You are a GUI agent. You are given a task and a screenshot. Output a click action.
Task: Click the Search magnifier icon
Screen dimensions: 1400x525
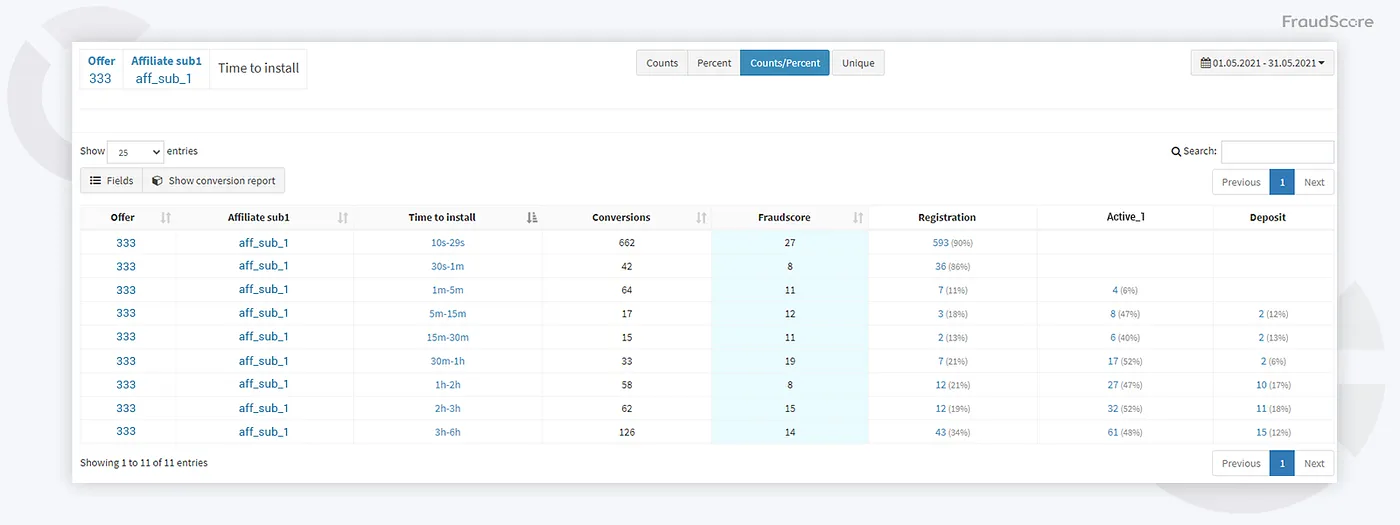(1176, 152)
